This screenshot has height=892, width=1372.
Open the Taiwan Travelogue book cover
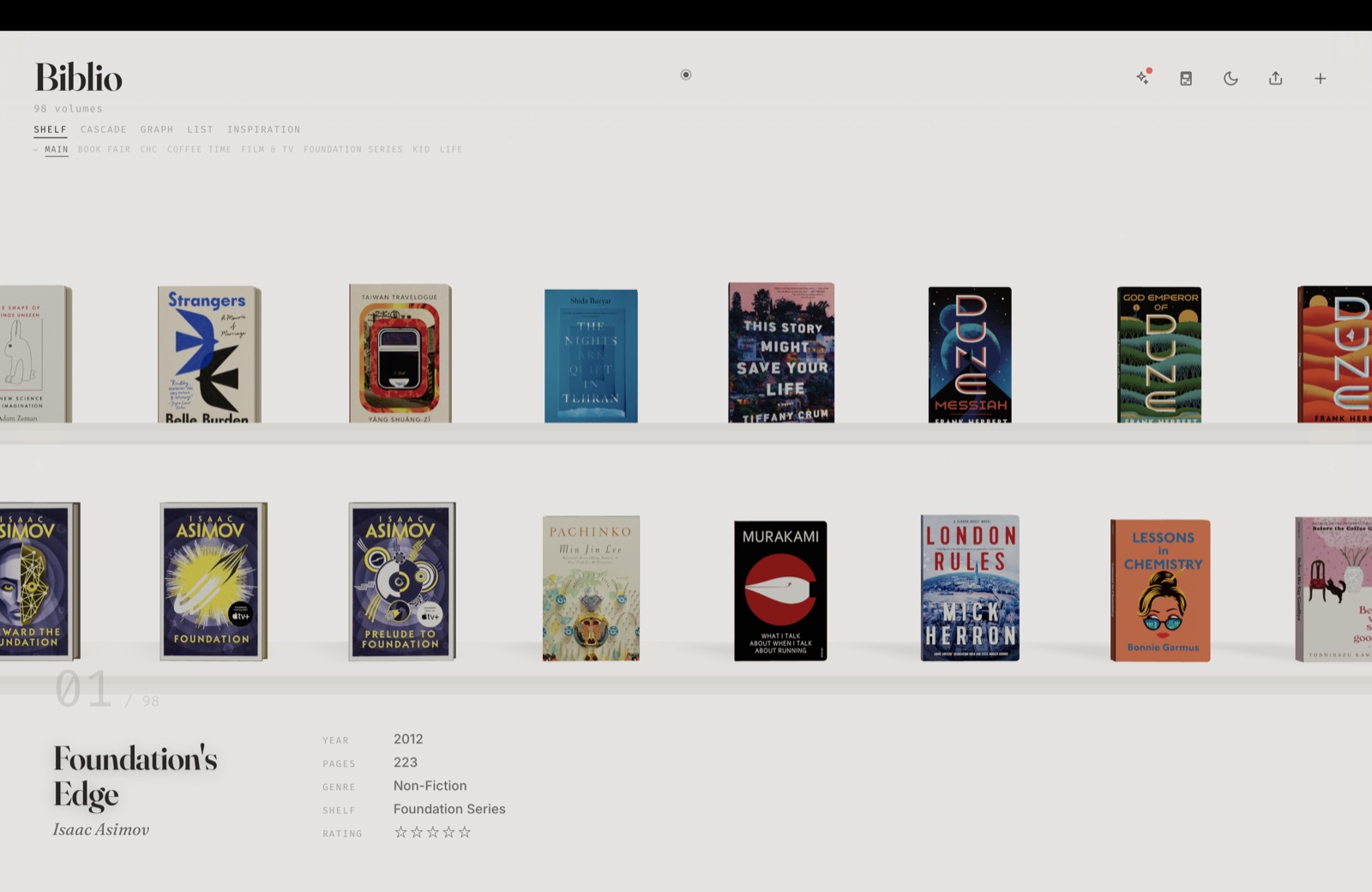coord(400,353)
